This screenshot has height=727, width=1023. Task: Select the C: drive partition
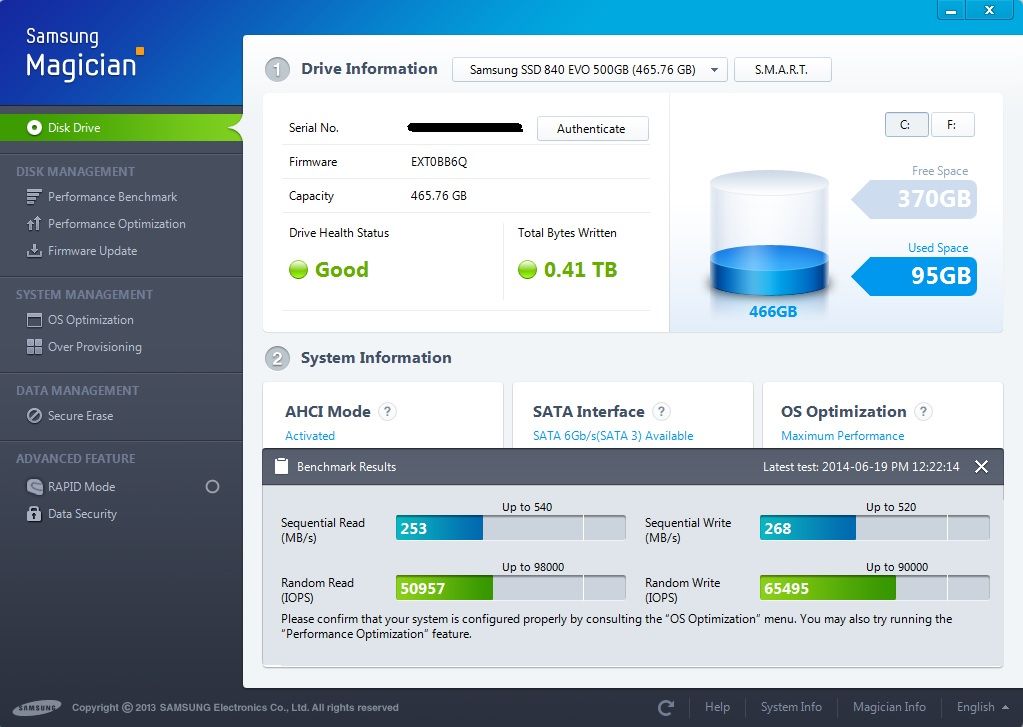click(x=906, y=125)
